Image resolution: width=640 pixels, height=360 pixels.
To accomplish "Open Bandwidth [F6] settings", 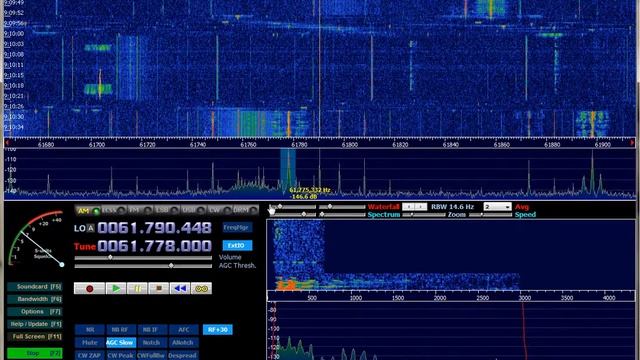I will click(35, 299).
